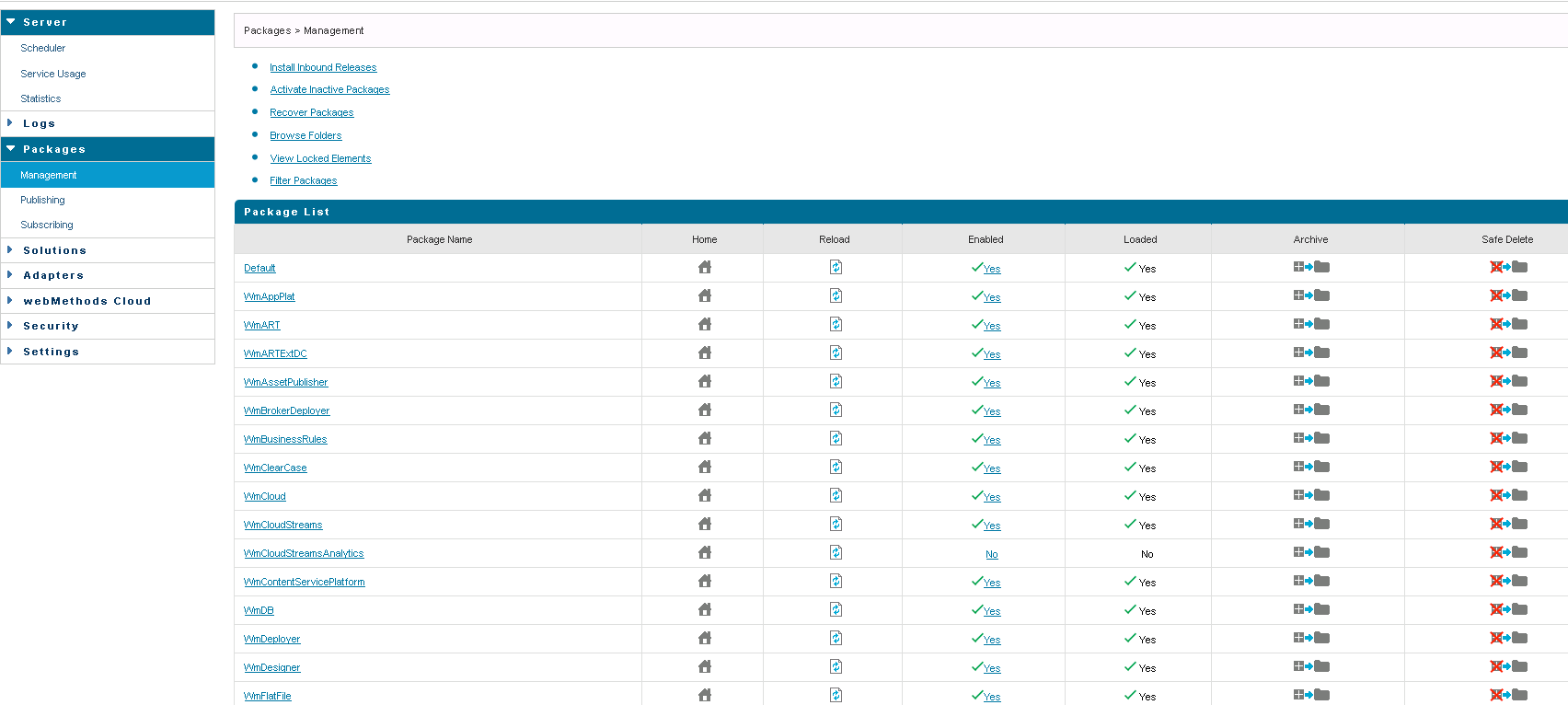Select Management under Packages
This screenshot has height=705, width=1568.
pos(108,175)
